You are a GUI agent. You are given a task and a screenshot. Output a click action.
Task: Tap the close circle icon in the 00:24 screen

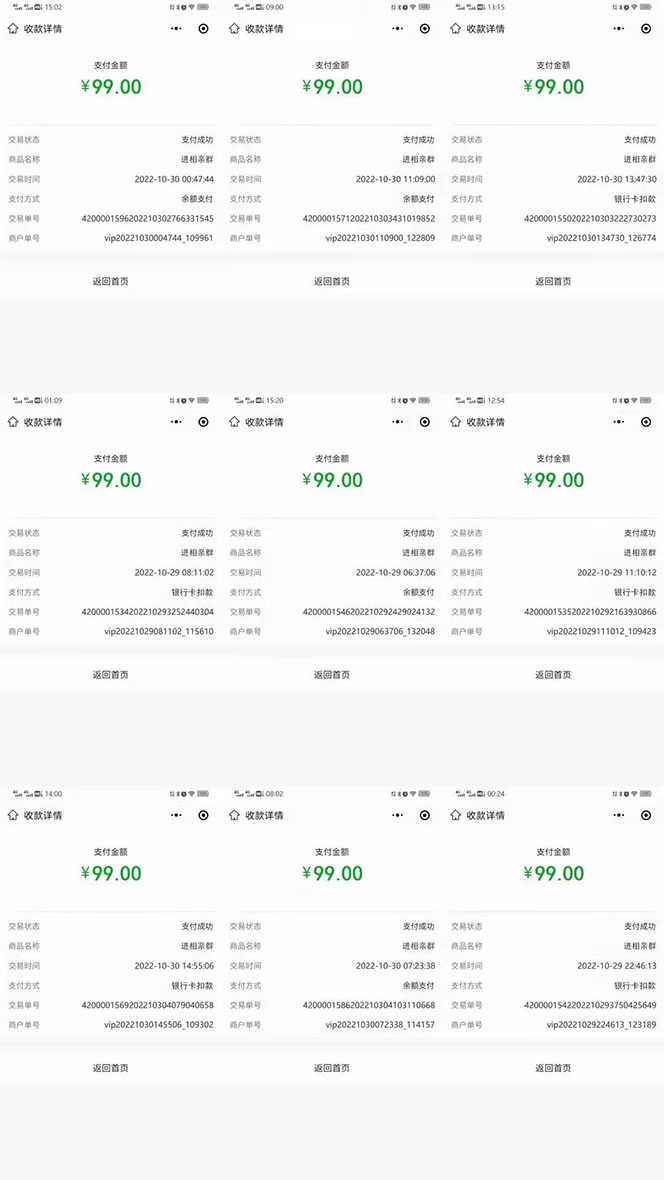tap(646, 815)
